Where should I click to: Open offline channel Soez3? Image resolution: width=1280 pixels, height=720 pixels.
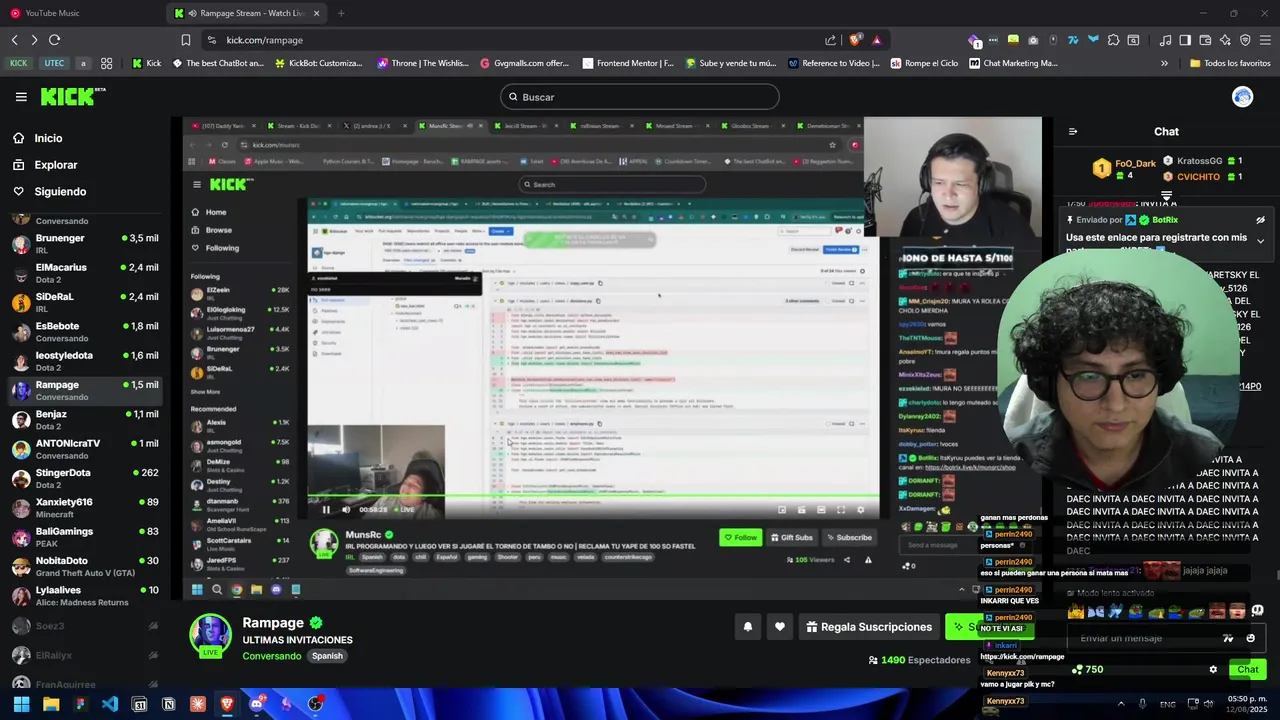click(x=84, y=626)
